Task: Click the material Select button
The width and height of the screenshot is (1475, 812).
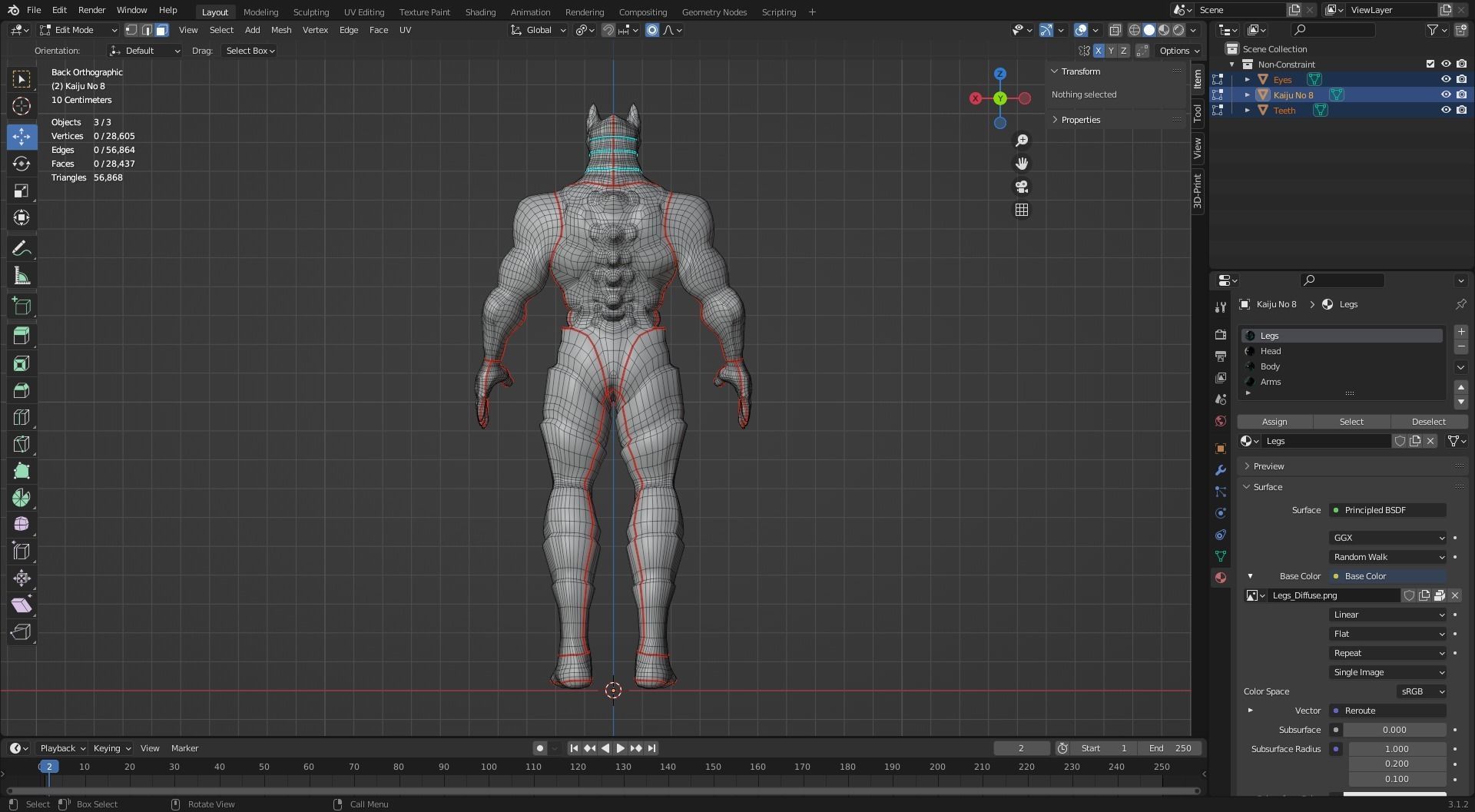Action: click(x=1351, y=422)
